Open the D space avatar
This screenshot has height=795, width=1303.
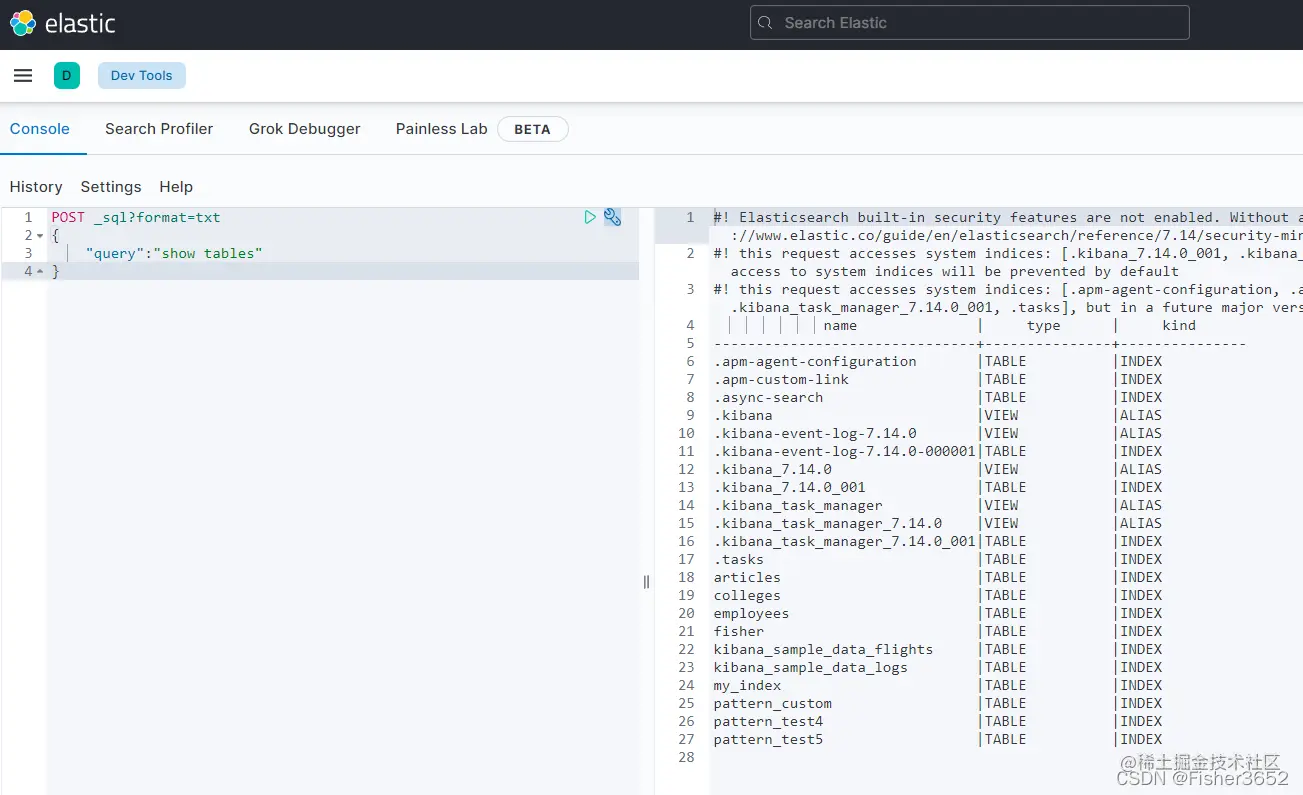[67, 76]
